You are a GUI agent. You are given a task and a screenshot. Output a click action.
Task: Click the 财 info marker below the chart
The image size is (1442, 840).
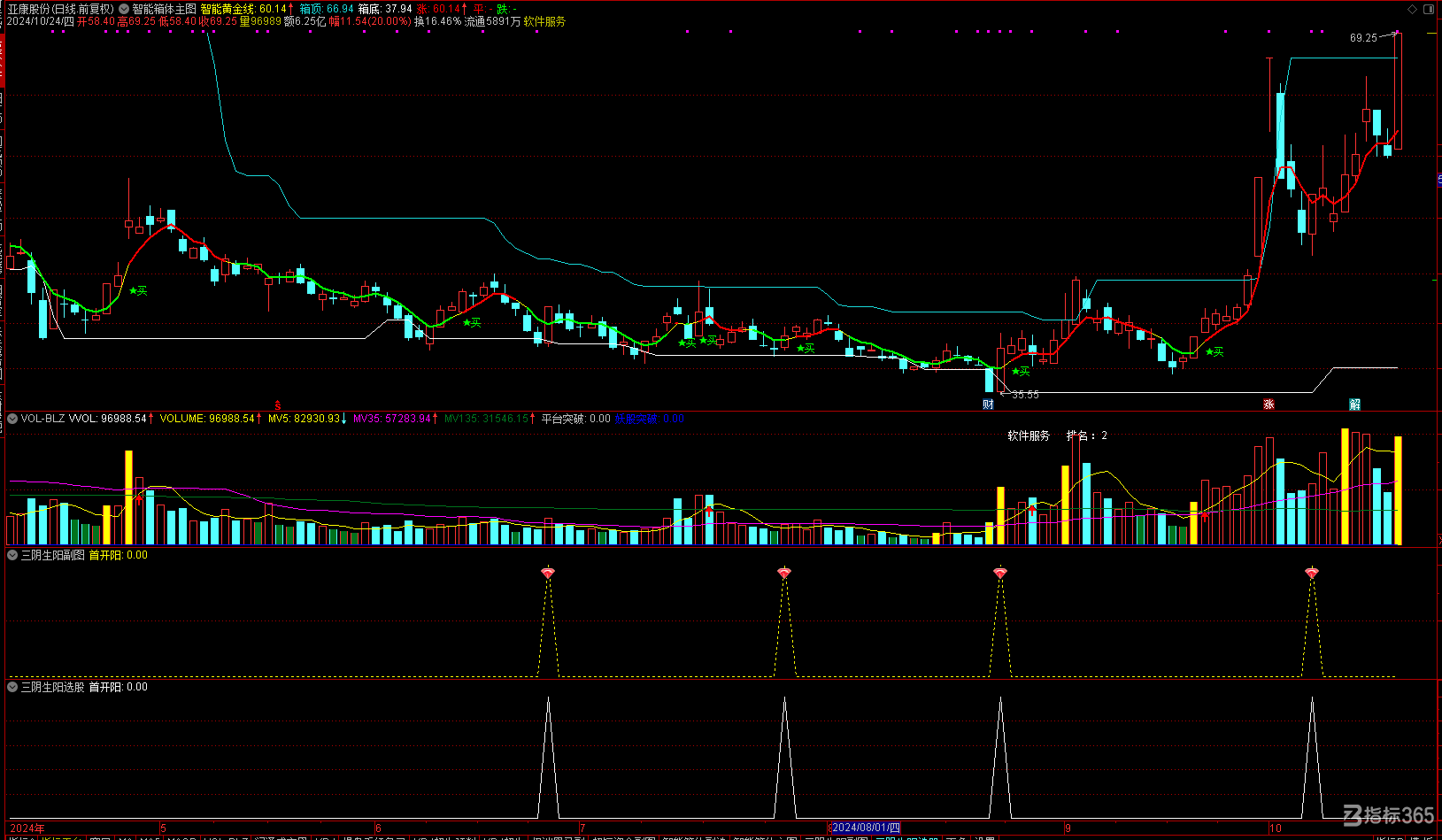pyautogui.click(x=988, y=405)
